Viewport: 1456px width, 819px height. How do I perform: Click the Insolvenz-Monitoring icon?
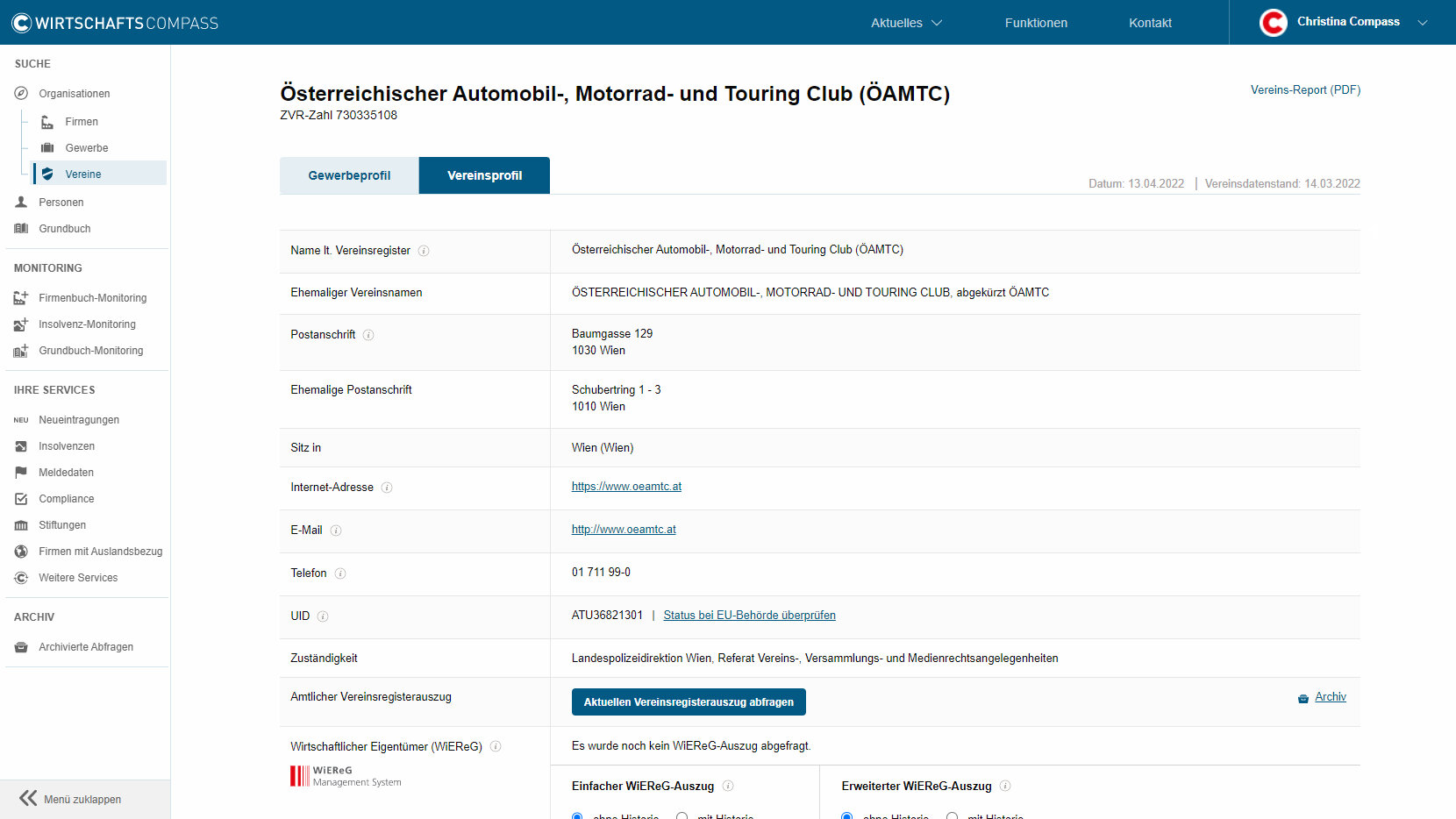[21, 324]
